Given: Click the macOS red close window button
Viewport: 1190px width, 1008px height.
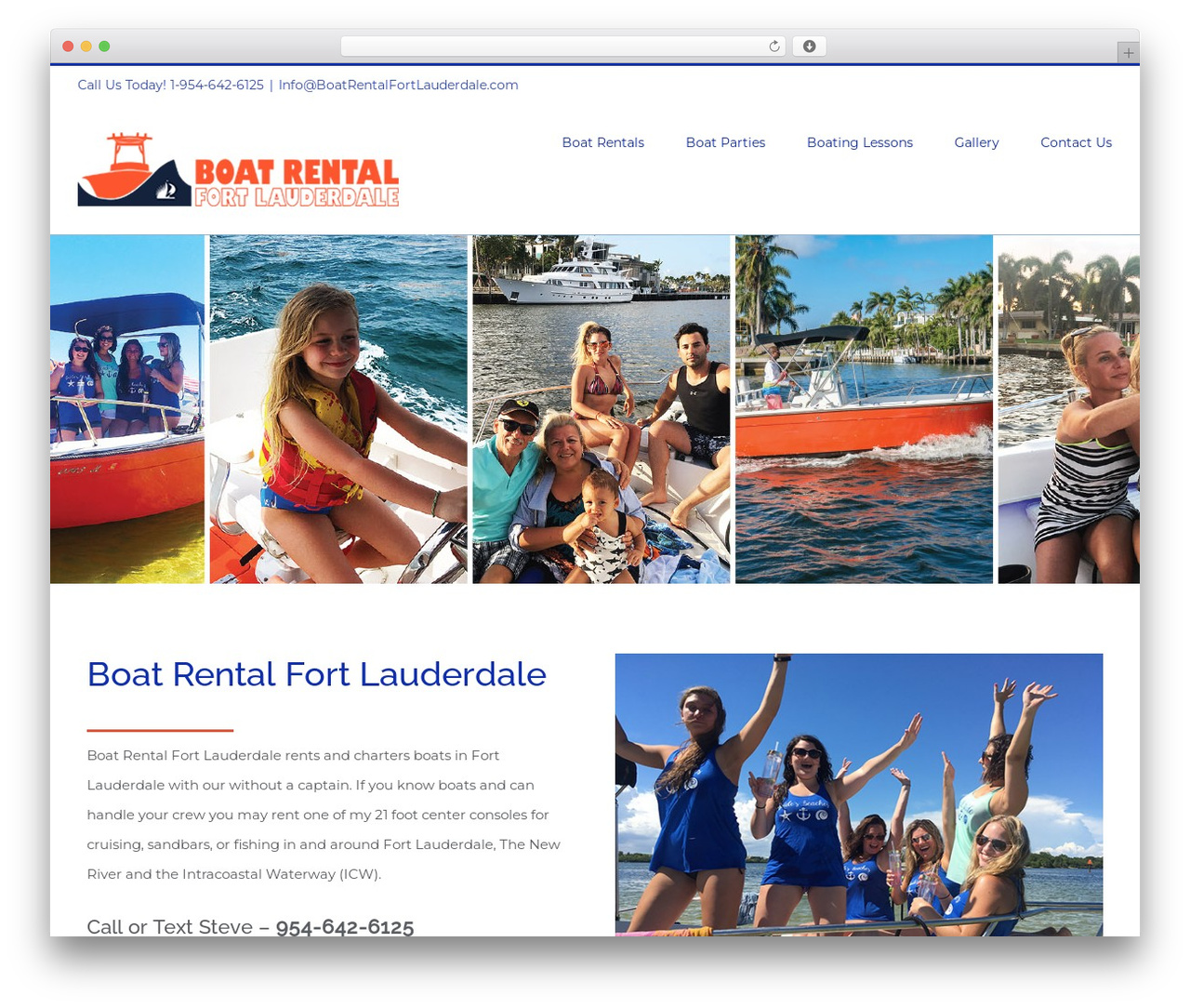Looking at the screenshot, I should pos(68,46).
